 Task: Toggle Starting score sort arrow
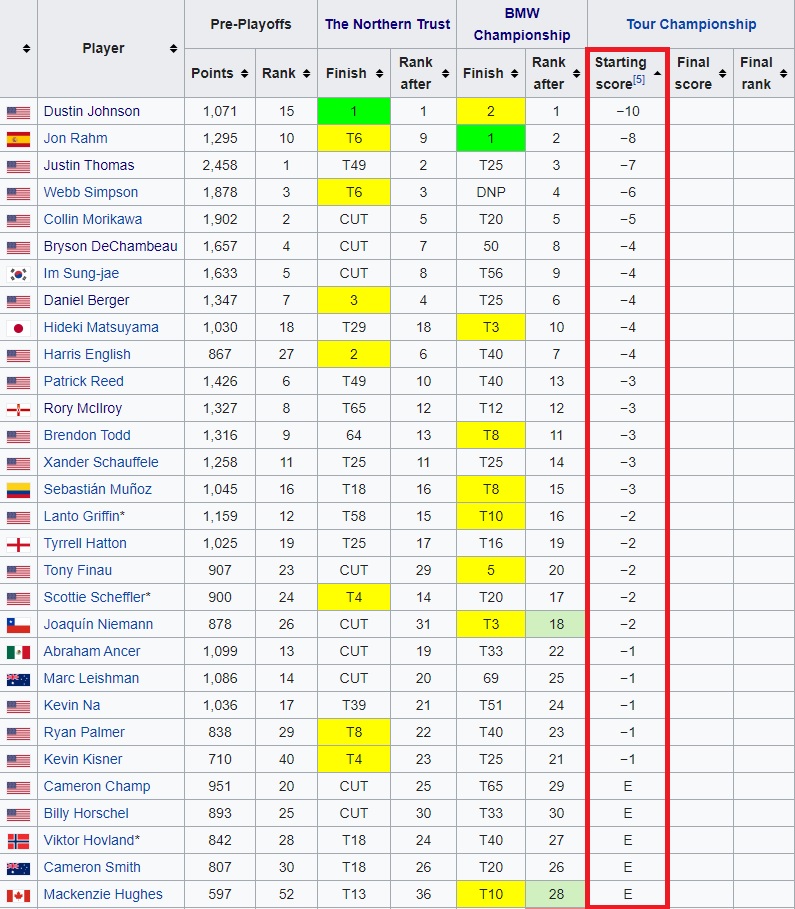pos(657,74)
